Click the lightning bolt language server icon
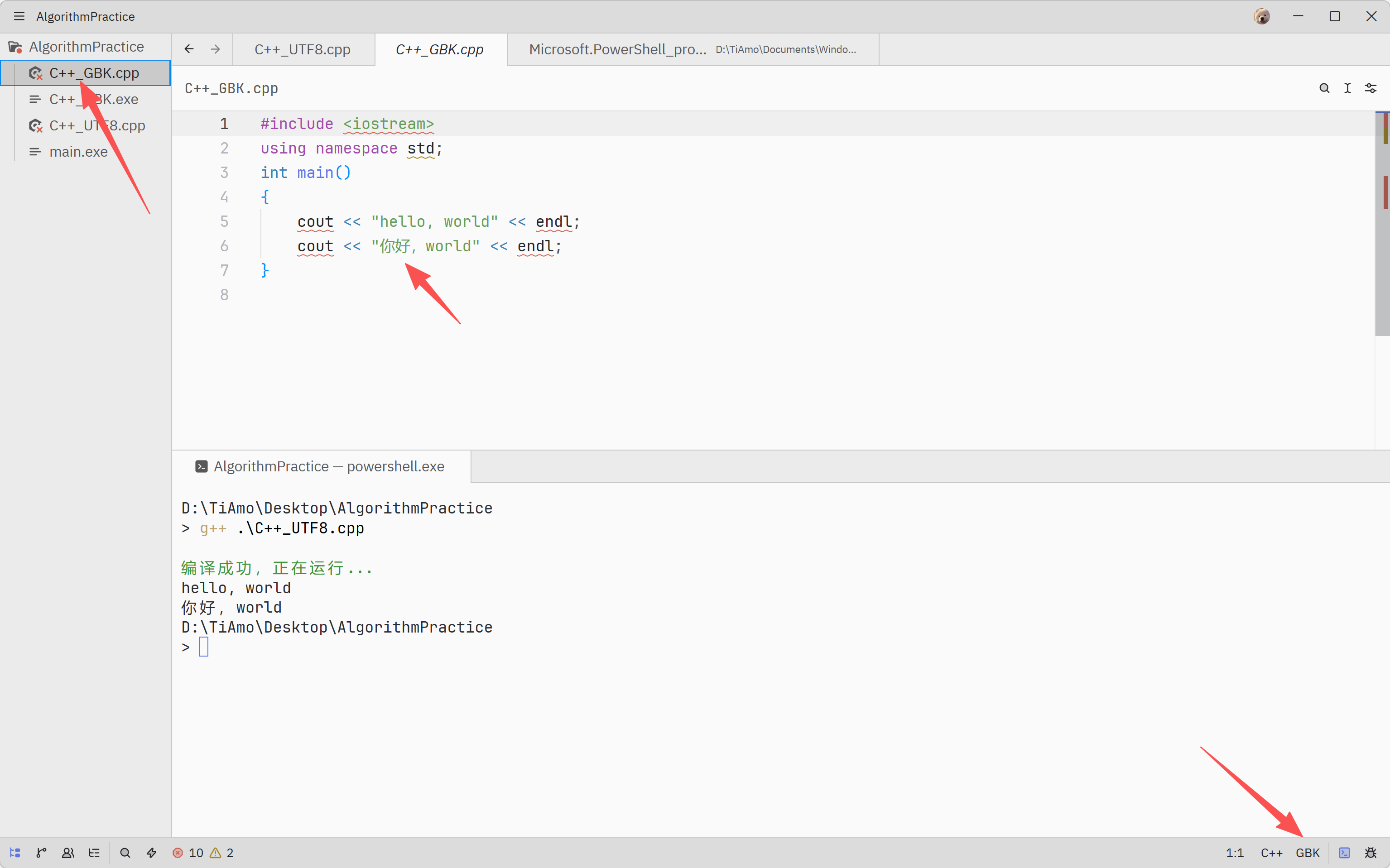 (152, 853)
